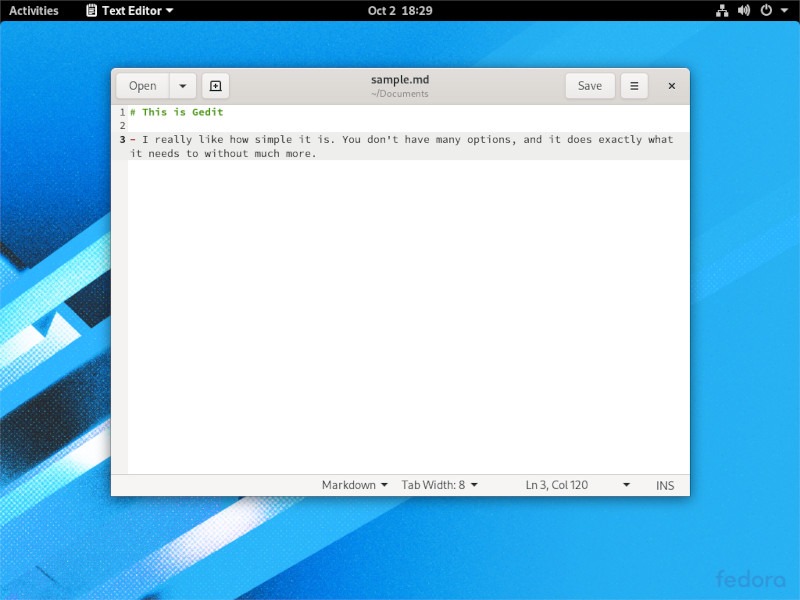Change language via the Markdown dropdown

pos(352,485)
